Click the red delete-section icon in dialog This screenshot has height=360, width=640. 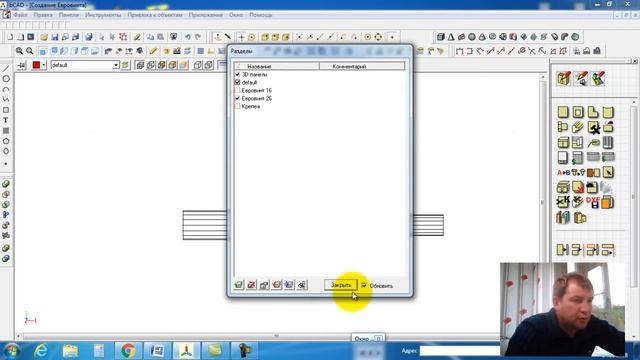[251, 285]
